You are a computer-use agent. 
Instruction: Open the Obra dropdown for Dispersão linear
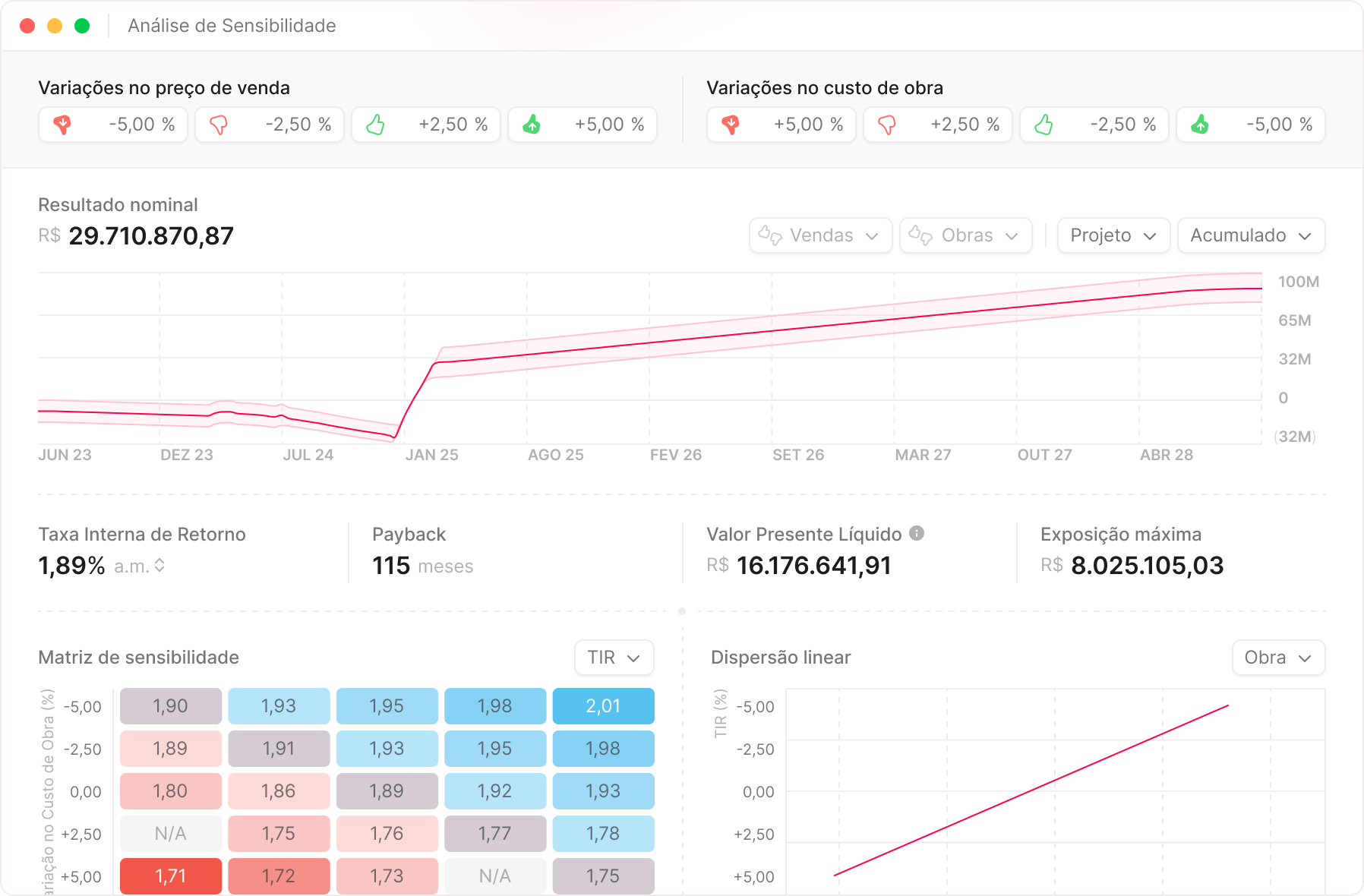1278,658
